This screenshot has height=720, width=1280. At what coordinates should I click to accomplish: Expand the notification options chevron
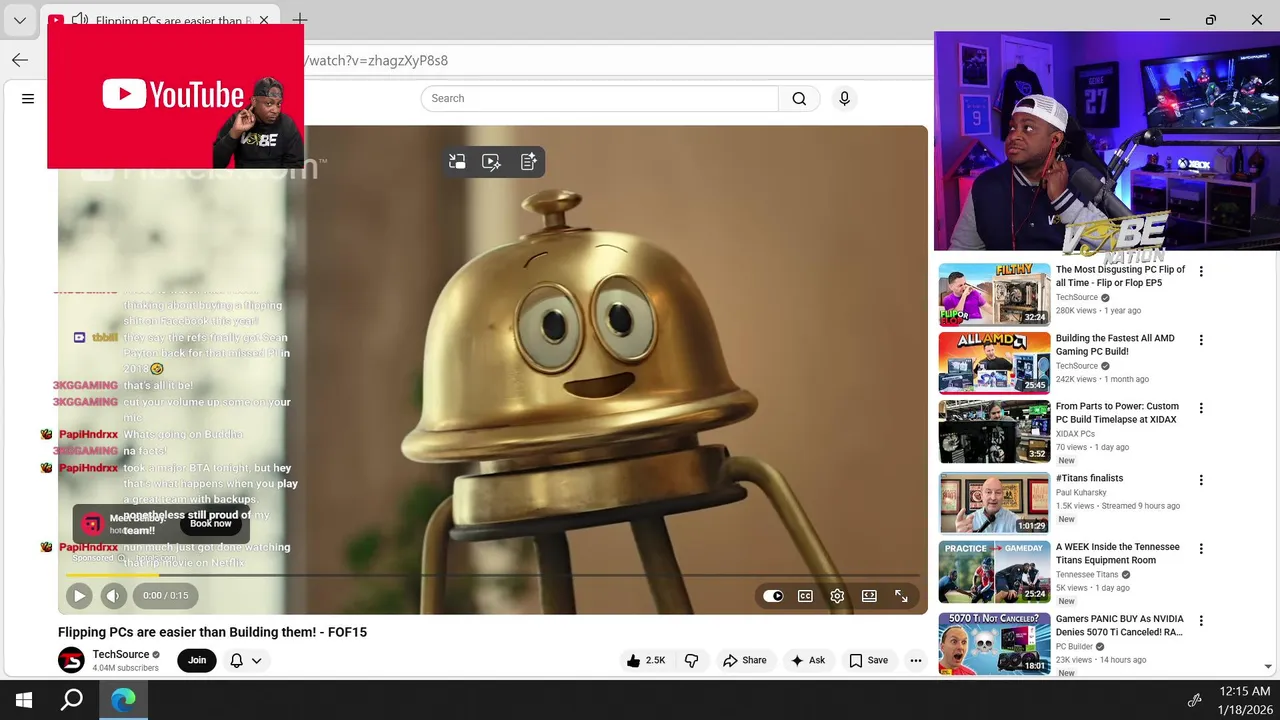point(256,660)
